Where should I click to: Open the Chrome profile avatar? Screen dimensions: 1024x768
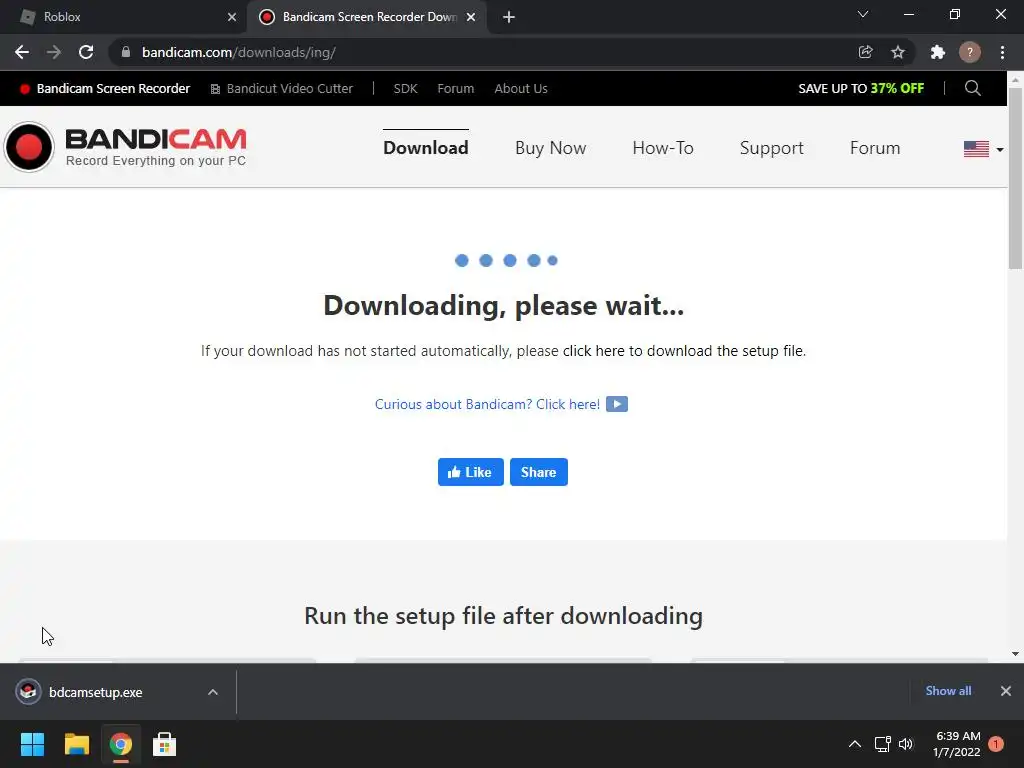970,52
